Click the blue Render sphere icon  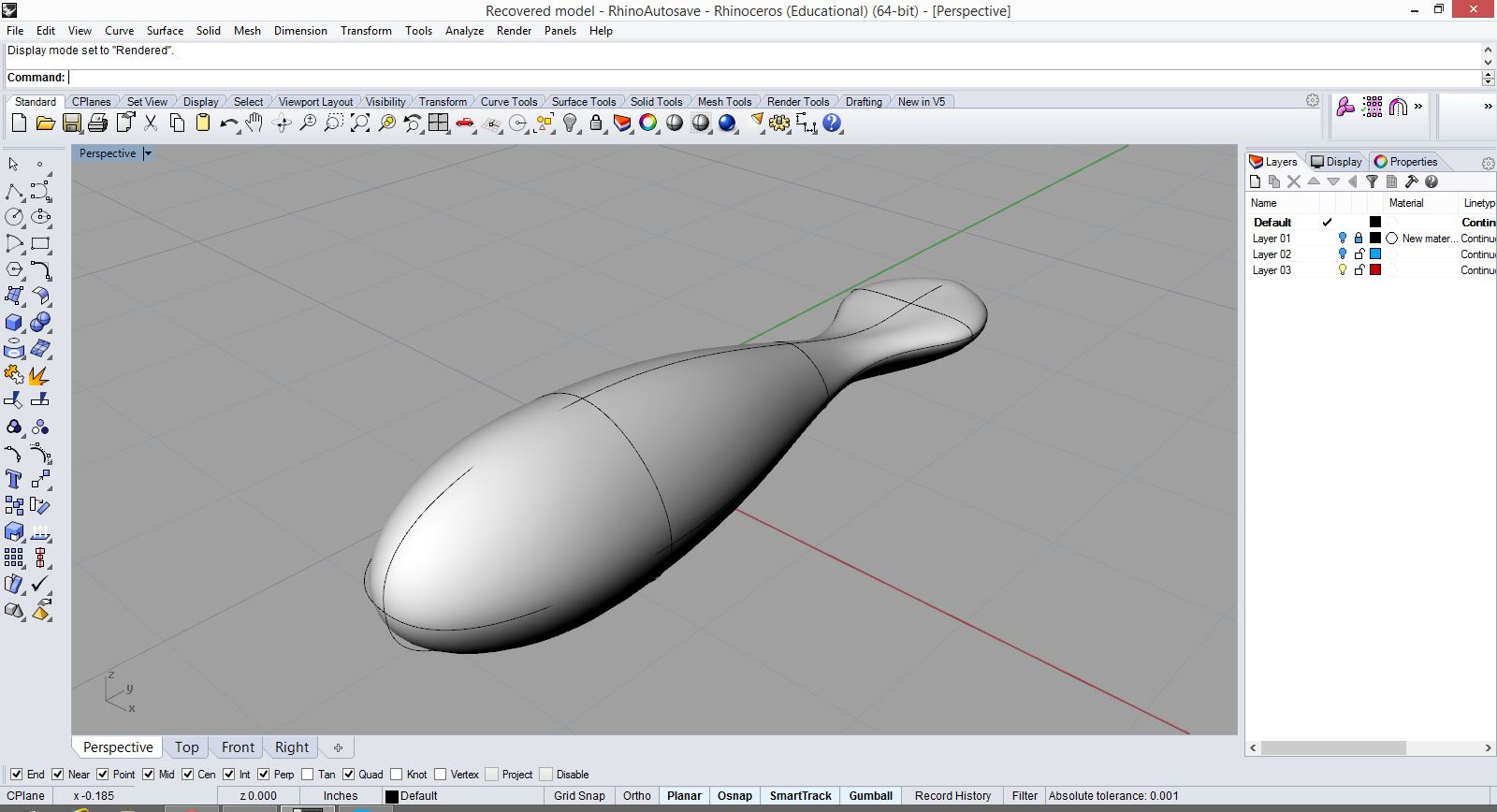point(727,123)
